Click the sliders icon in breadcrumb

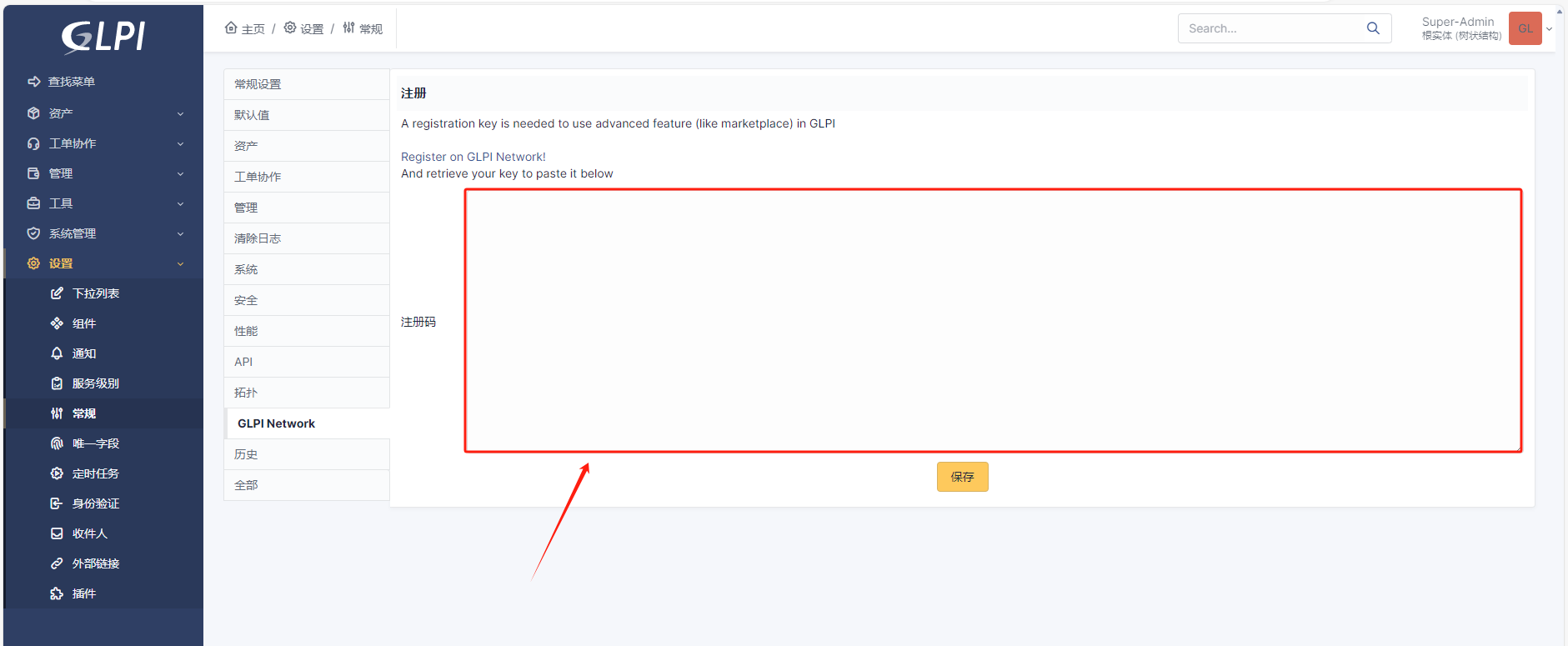(x=349, y=28)
